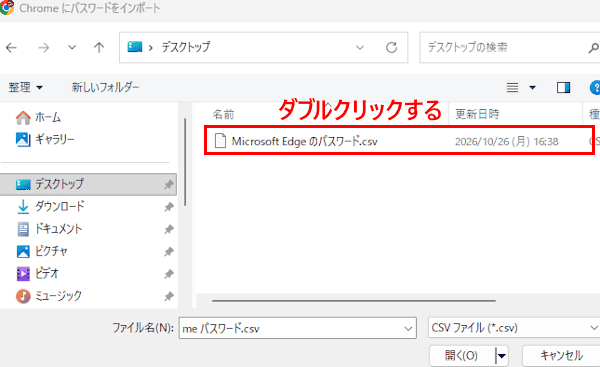Screen dimensions: 600x367
Task: Click the 開く(O) button
Action: point(462,356)
